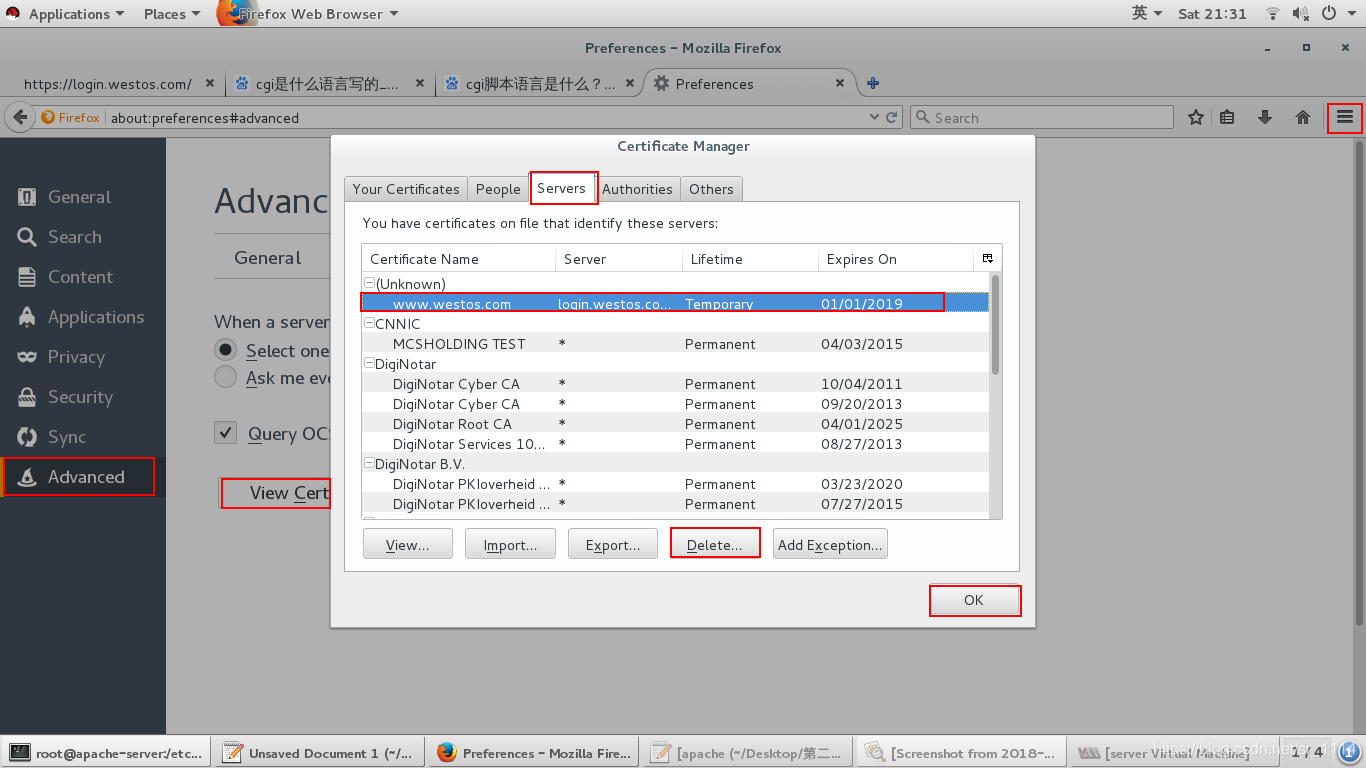Switch to the Authorities tab
Screen dimensions: 1366x768
[x=637, y=189]
